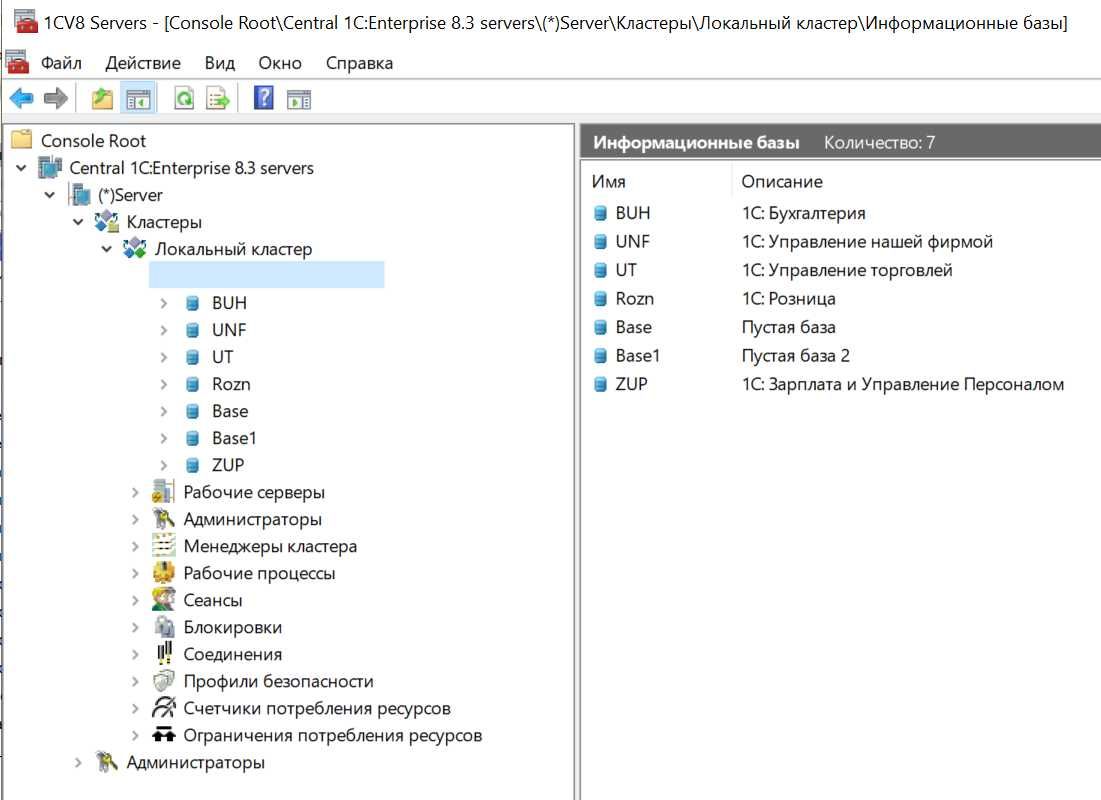The image size is (1101, 800).
Task: Select Блокировки in the tree
Action: click(x=232, y=627)
